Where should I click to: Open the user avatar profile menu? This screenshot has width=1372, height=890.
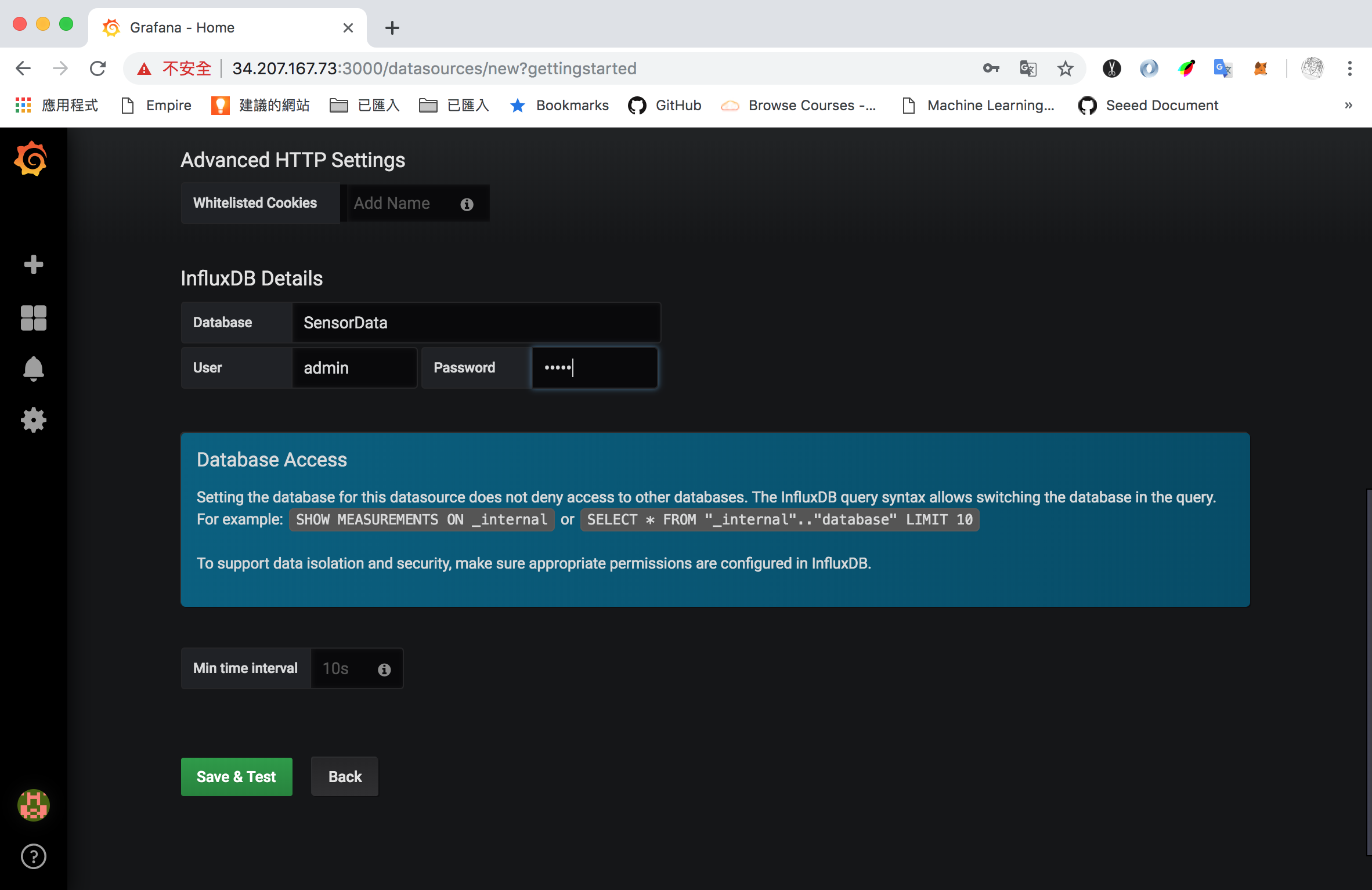(x=34, y=805)
